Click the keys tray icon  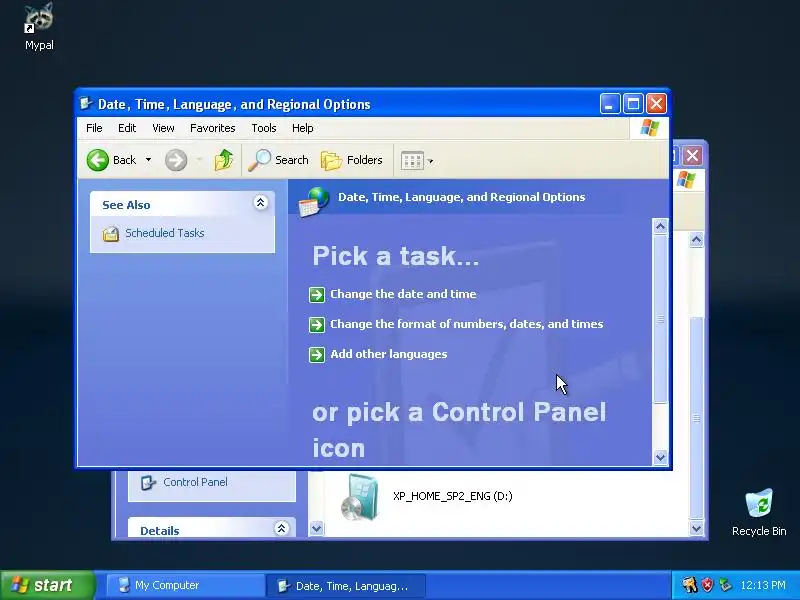(x=690, y=585)
